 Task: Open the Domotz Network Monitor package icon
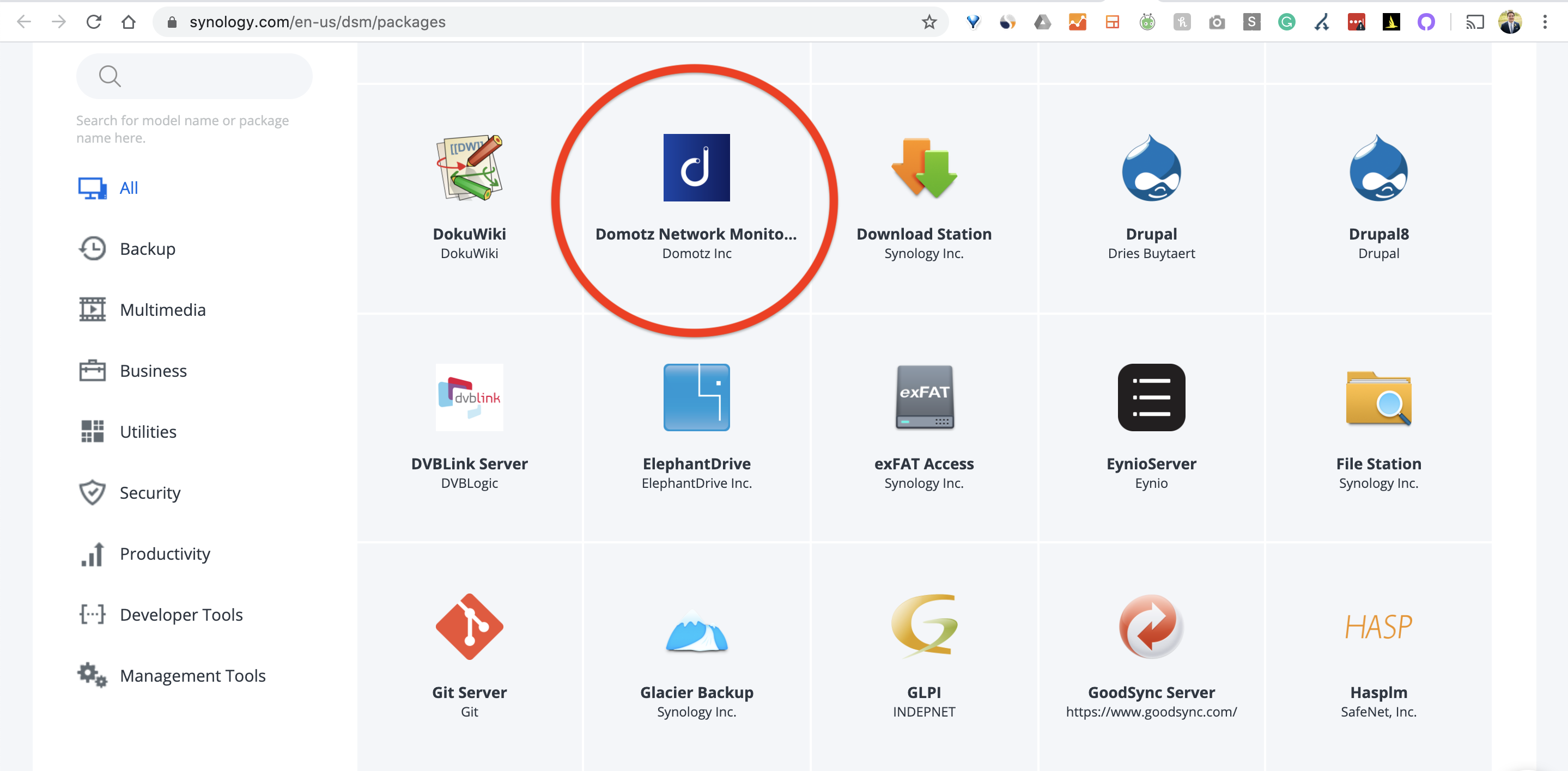[x=696, y=167]
